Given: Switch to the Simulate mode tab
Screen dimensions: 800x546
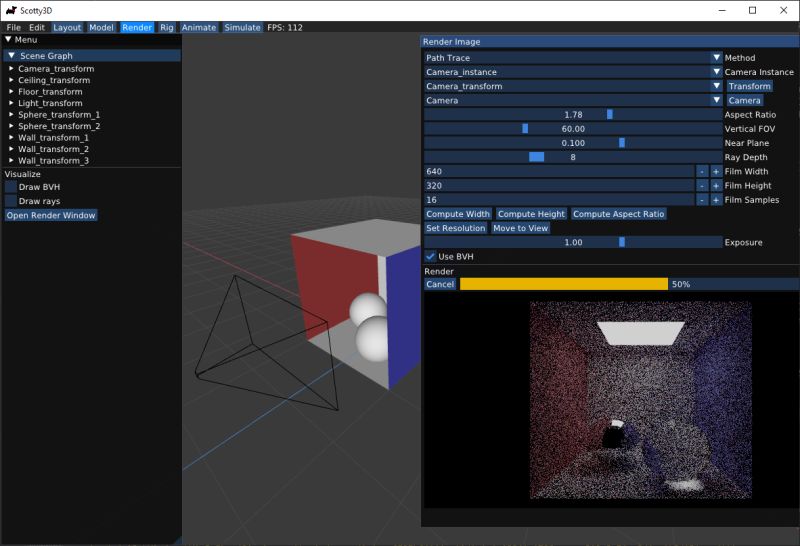Looking at the screenshot, I should pos(242,28).
